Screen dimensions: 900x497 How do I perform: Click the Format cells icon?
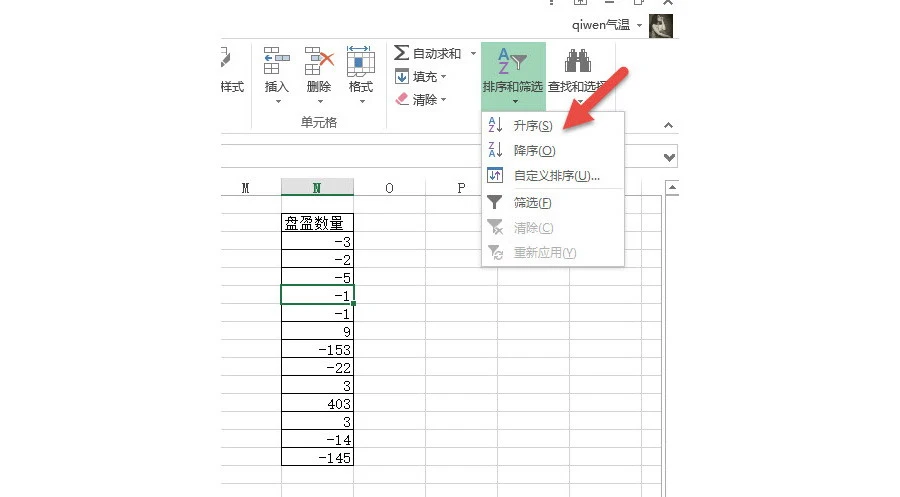click(x=360, y=61)
